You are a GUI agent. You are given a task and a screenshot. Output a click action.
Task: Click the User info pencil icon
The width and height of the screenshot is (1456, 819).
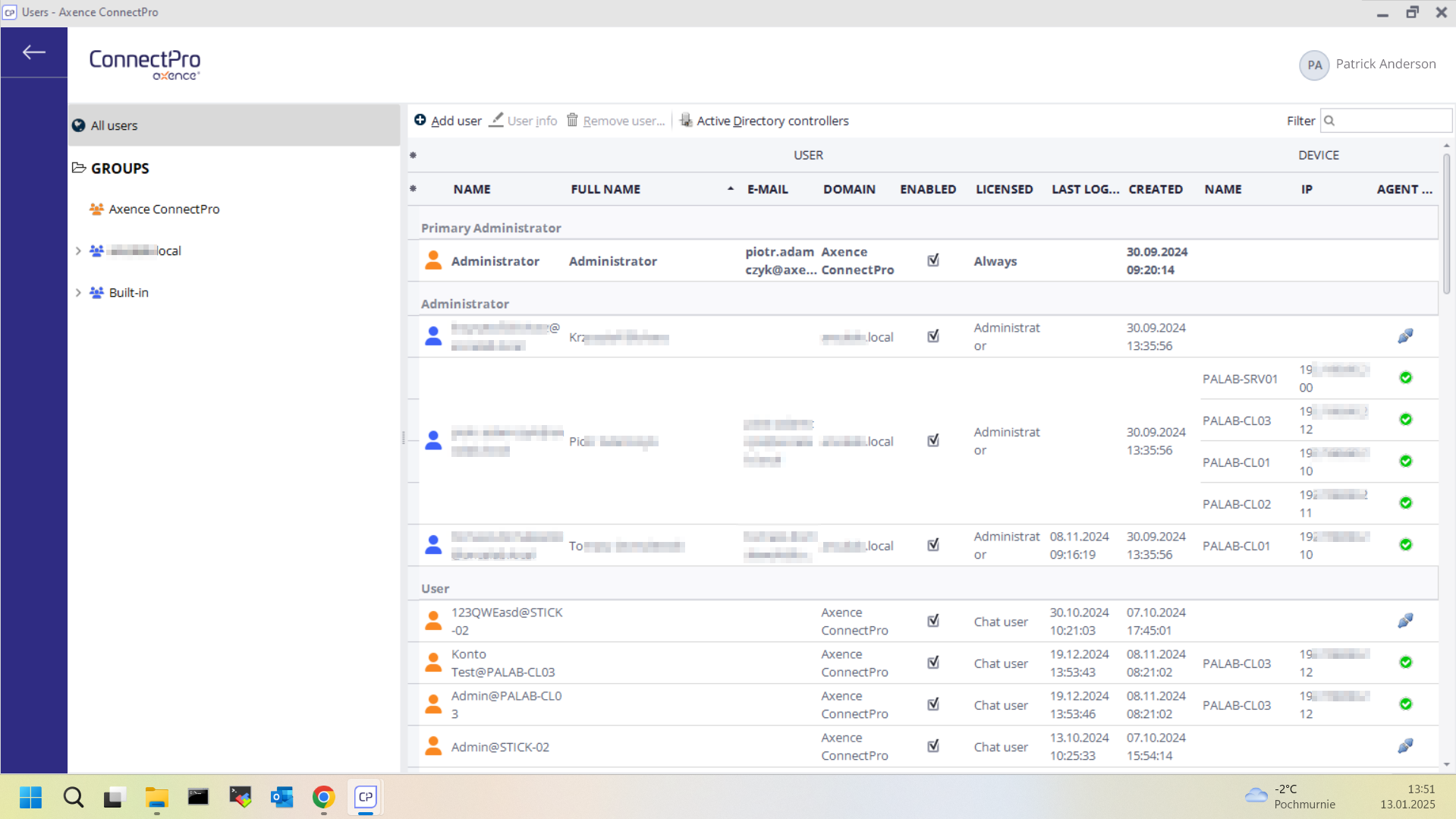(x=496, y=120)
